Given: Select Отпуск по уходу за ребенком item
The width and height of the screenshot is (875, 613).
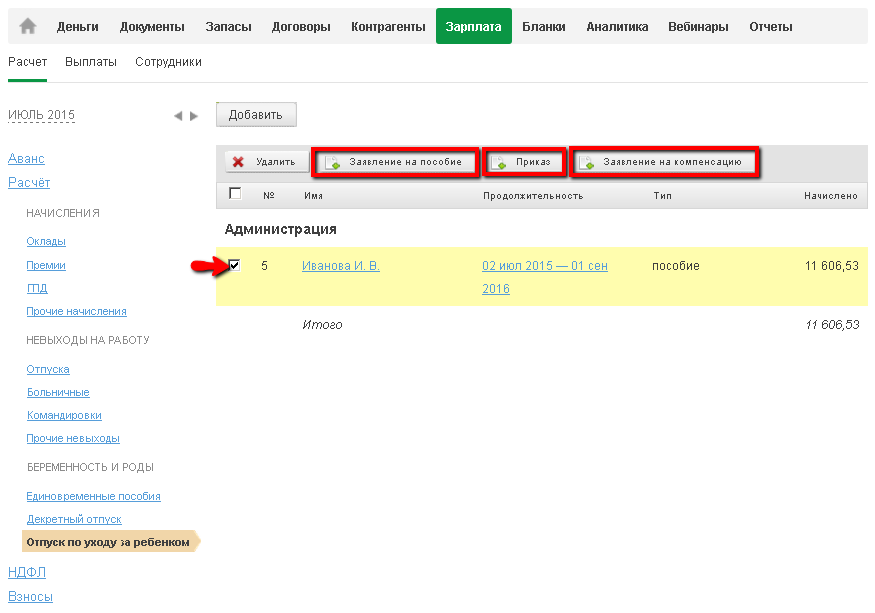Looking at the screenshot, I should [x=110, y=542].
